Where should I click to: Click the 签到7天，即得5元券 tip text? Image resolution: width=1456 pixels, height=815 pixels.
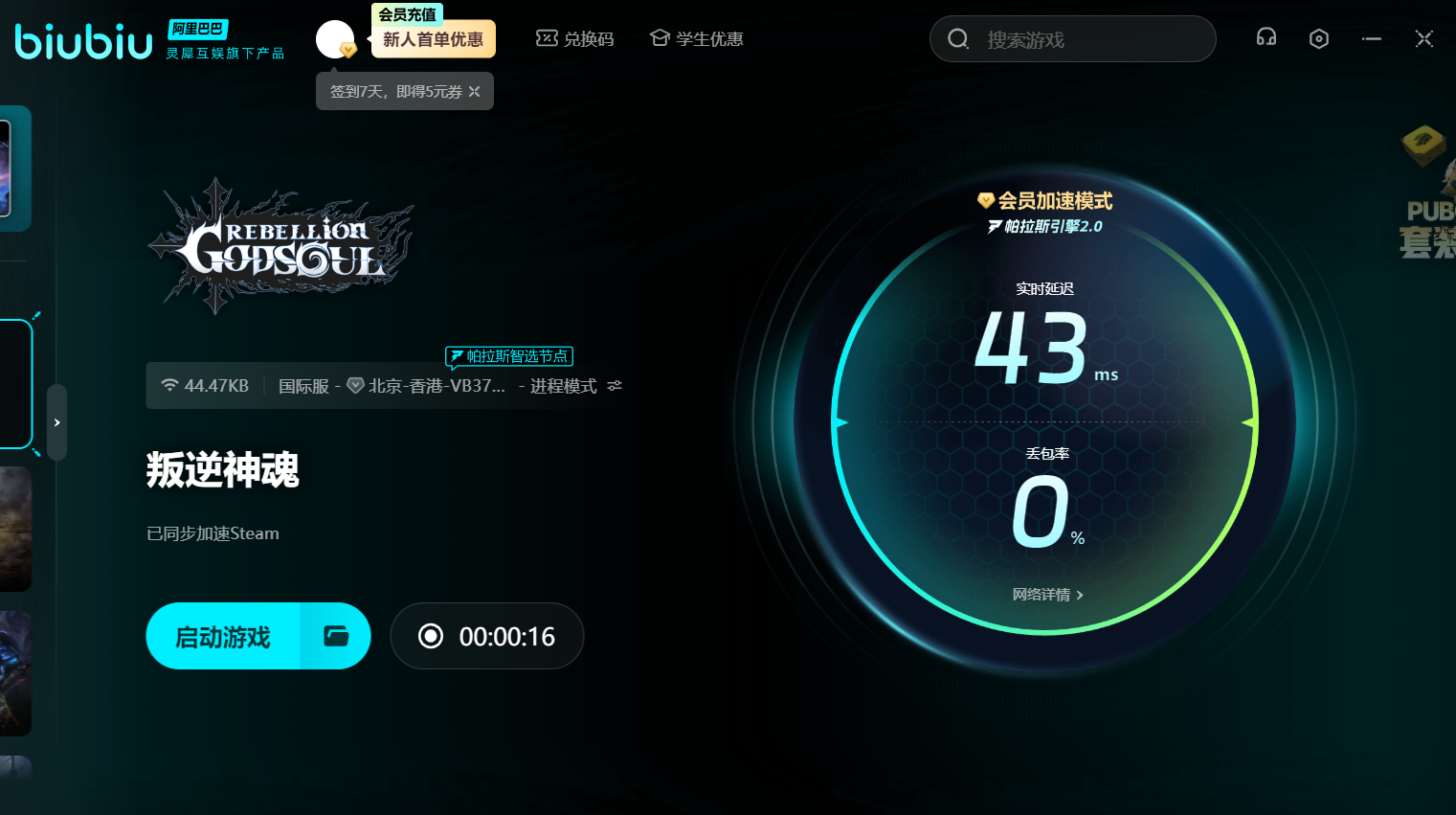(396, 92)
